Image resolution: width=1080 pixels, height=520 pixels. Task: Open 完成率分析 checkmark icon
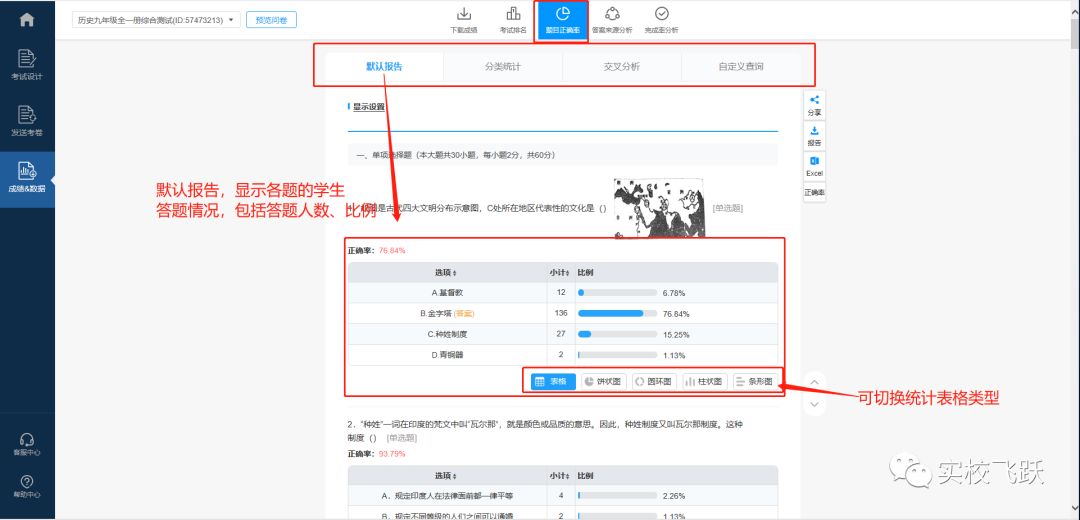coord(661,20)
